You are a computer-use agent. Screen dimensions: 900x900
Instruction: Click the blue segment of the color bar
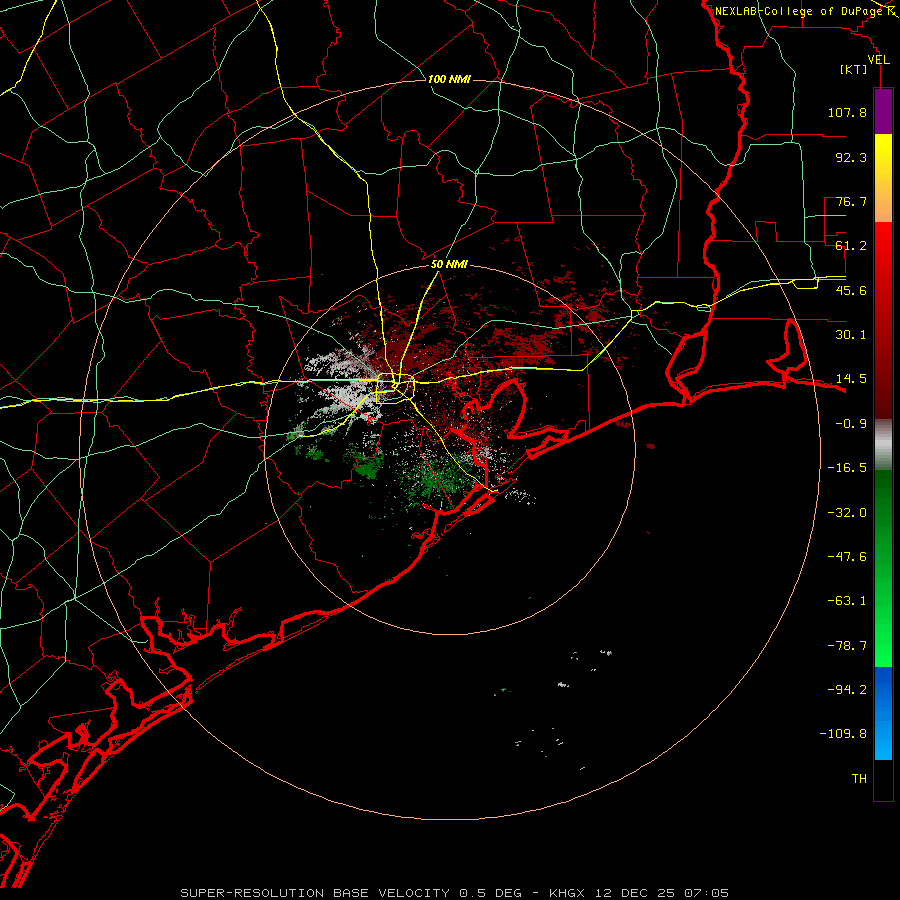click(883, 713)
